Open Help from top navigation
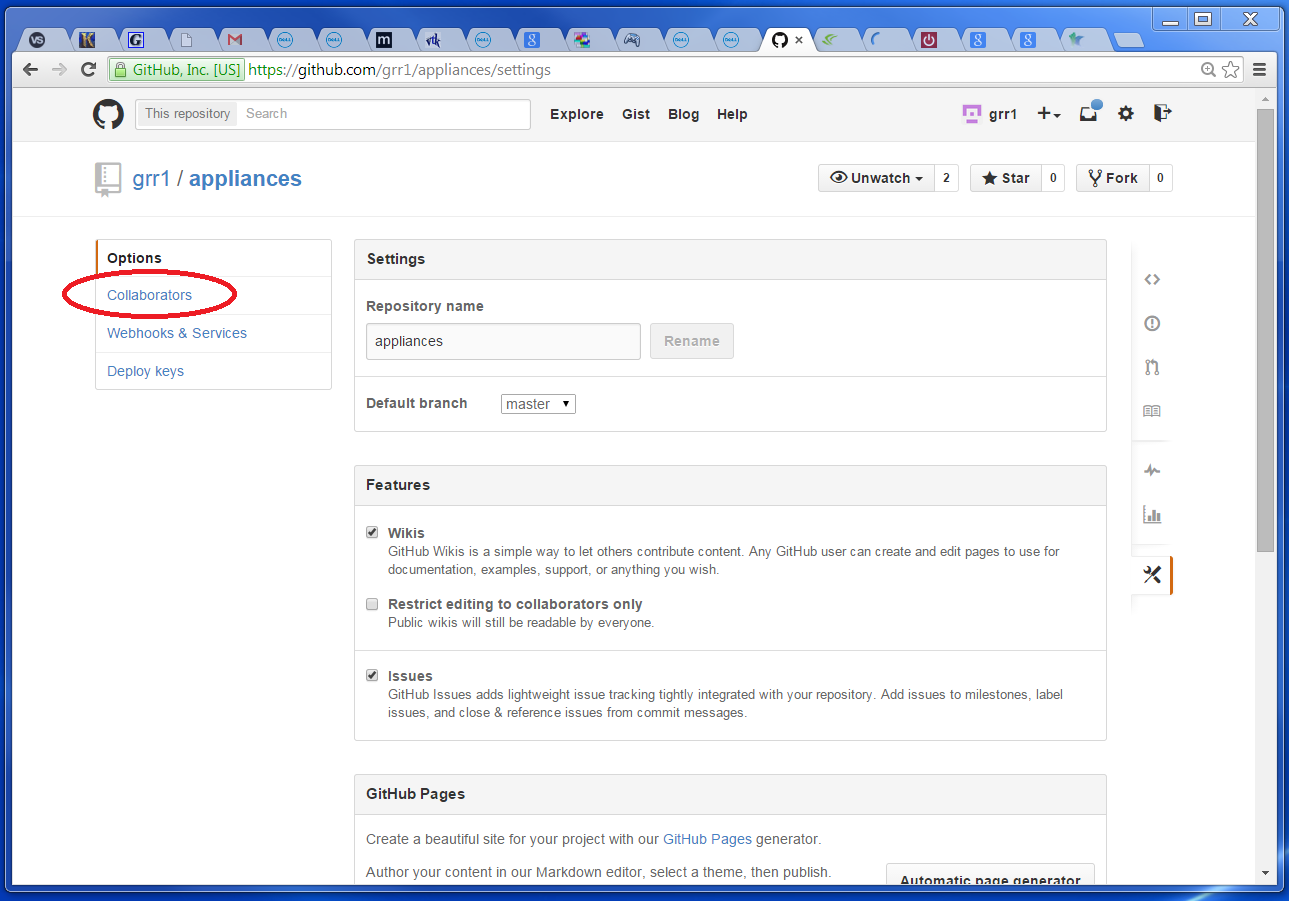 click(732, 114)
